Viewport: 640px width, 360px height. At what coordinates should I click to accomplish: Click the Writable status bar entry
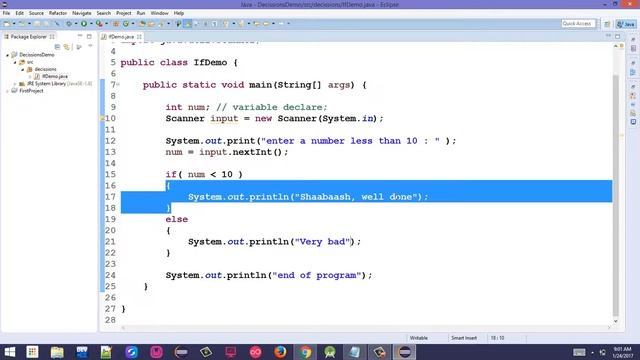point(418,338)
